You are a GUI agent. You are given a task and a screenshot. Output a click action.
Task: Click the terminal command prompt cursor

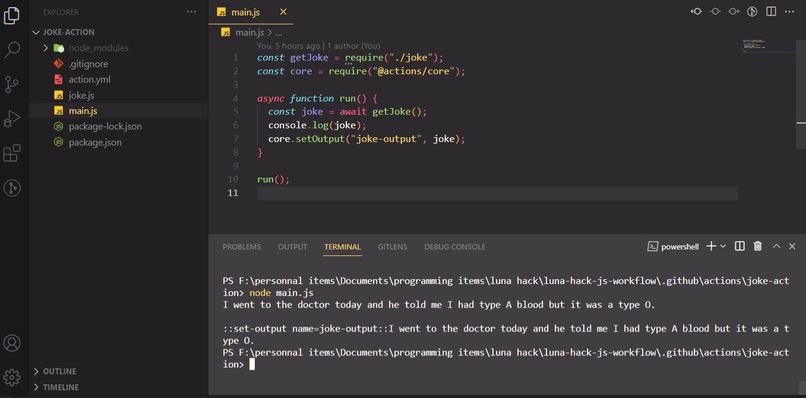pos(252,365)
